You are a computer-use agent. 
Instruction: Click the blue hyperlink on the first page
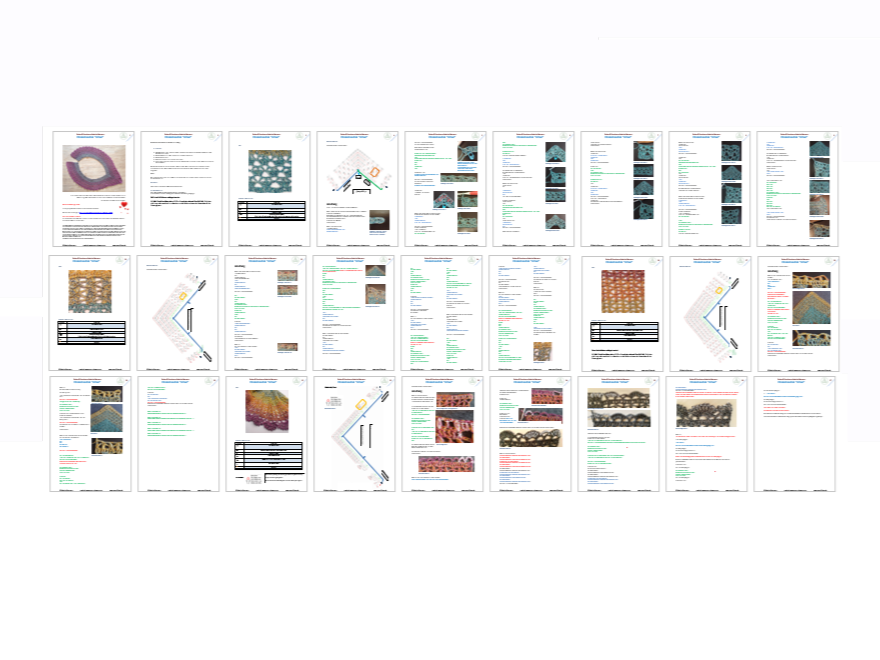[x=93, y=212]
